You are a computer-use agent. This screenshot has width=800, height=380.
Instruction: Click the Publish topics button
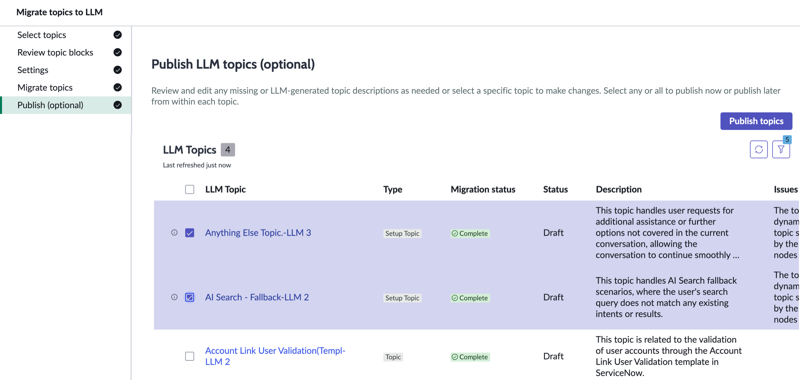pos(756,121)
